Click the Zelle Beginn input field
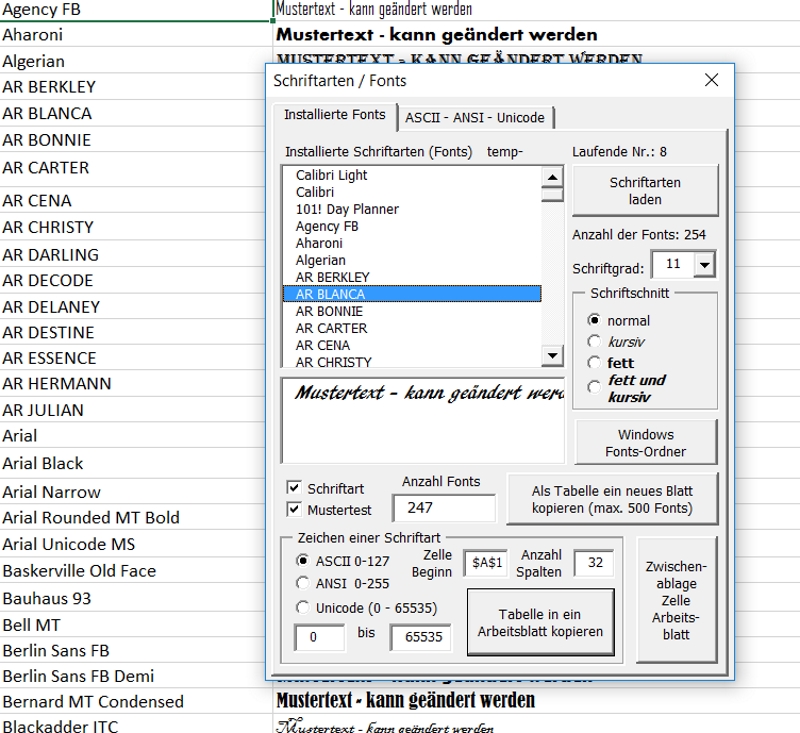This screenshot has height=733, width=800. click(487, 563)
